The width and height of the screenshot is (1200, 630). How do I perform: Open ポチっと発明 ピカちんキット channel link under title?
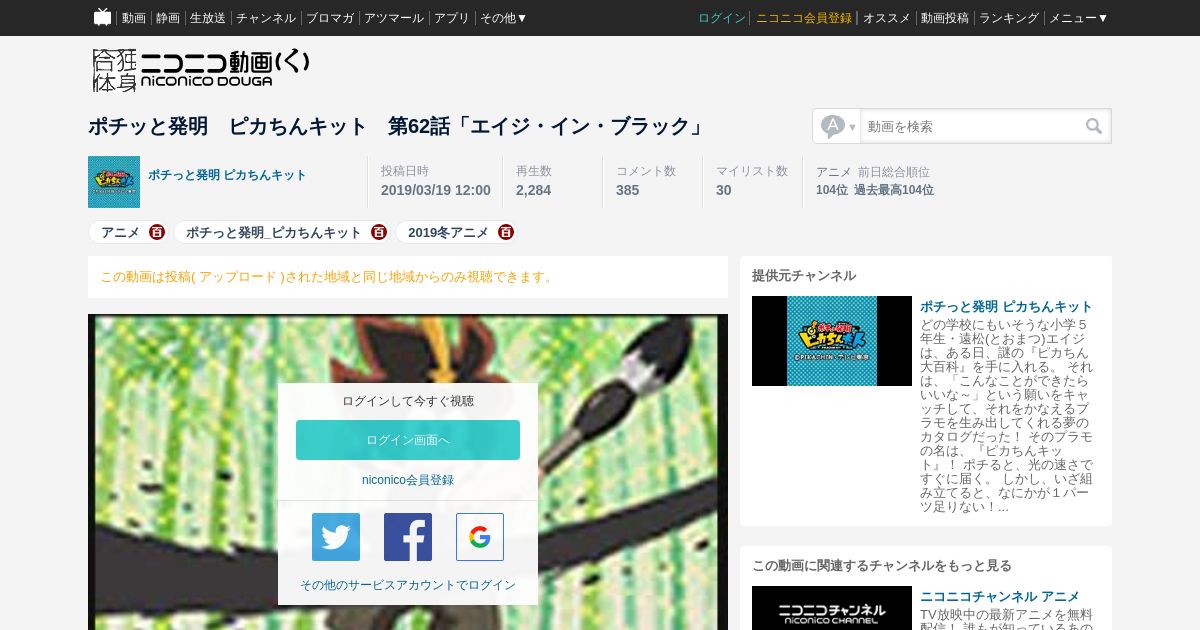pyautogui.click(x=227, y=175)
